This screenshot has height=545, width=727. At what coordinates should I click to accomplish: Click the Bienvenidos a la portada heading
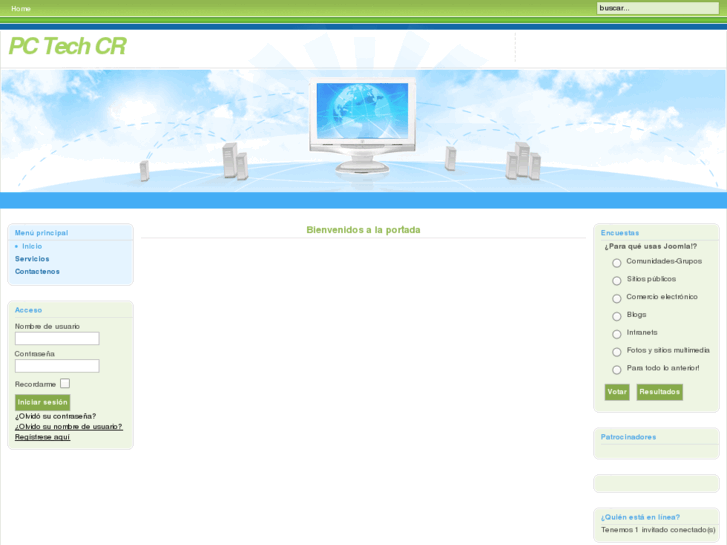[364, 230]
